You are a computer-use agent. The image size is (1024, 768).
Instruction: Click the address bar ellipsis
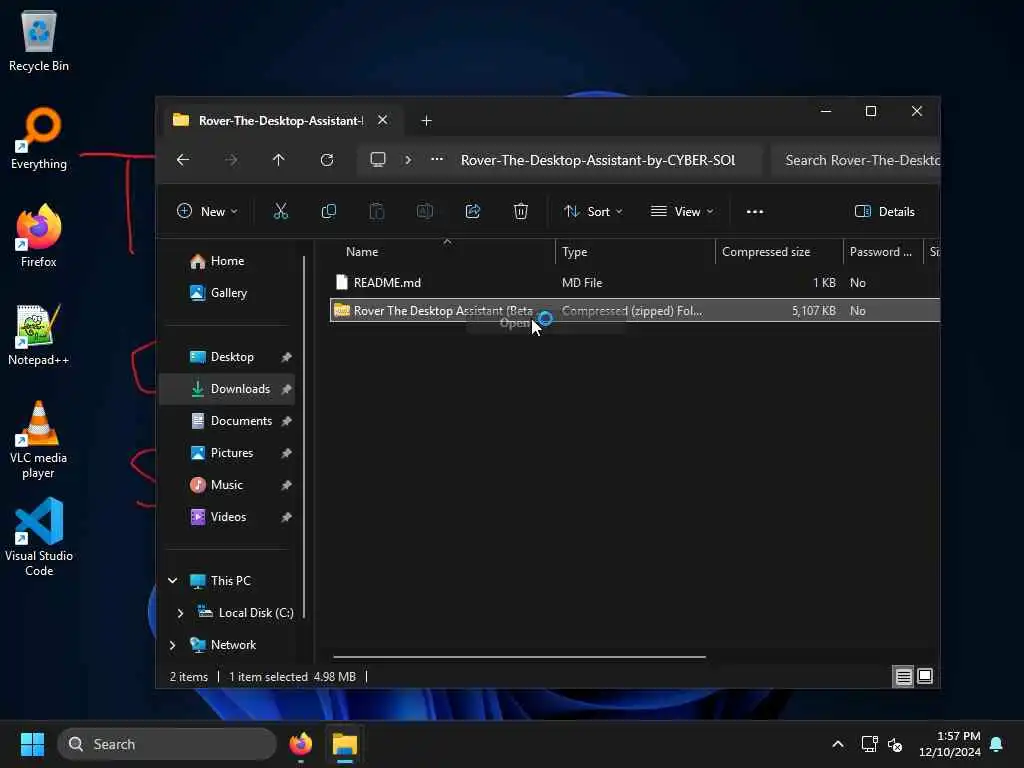coord(437,159)
